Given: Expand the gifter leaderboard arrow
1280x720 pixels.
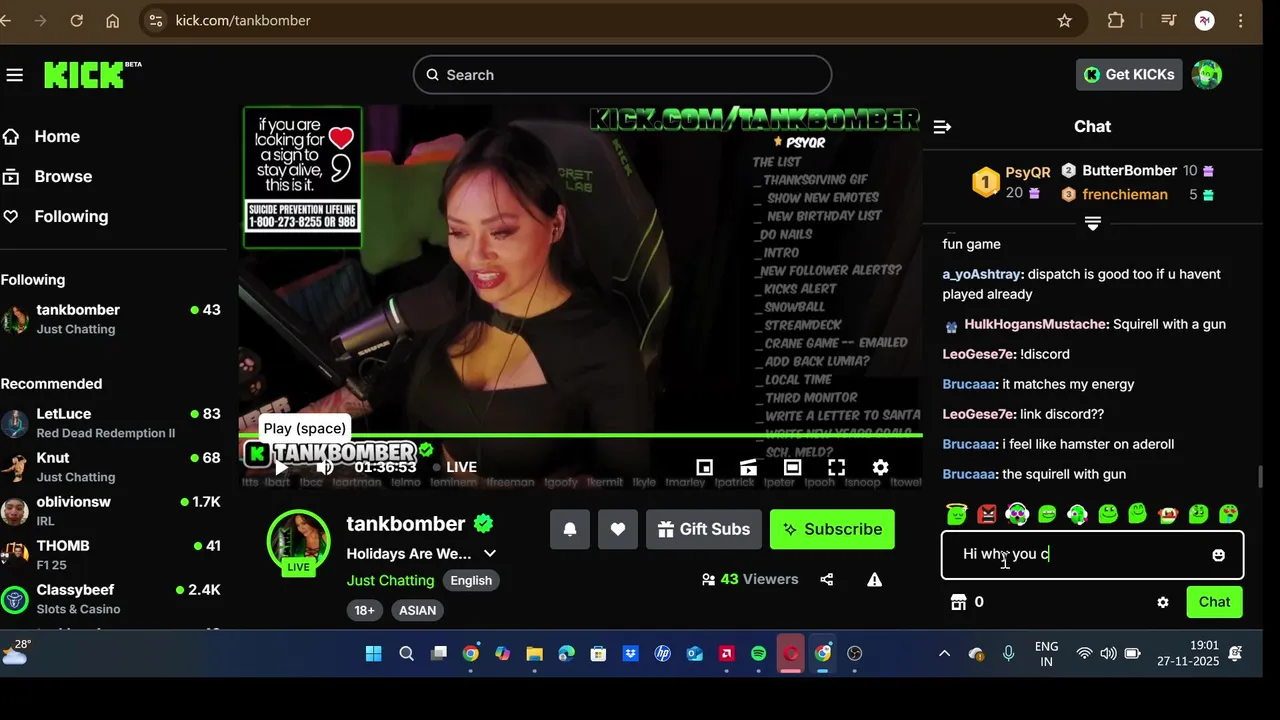Looking at the screenshot, I should pyautogui.click(x=1093, y=223).
